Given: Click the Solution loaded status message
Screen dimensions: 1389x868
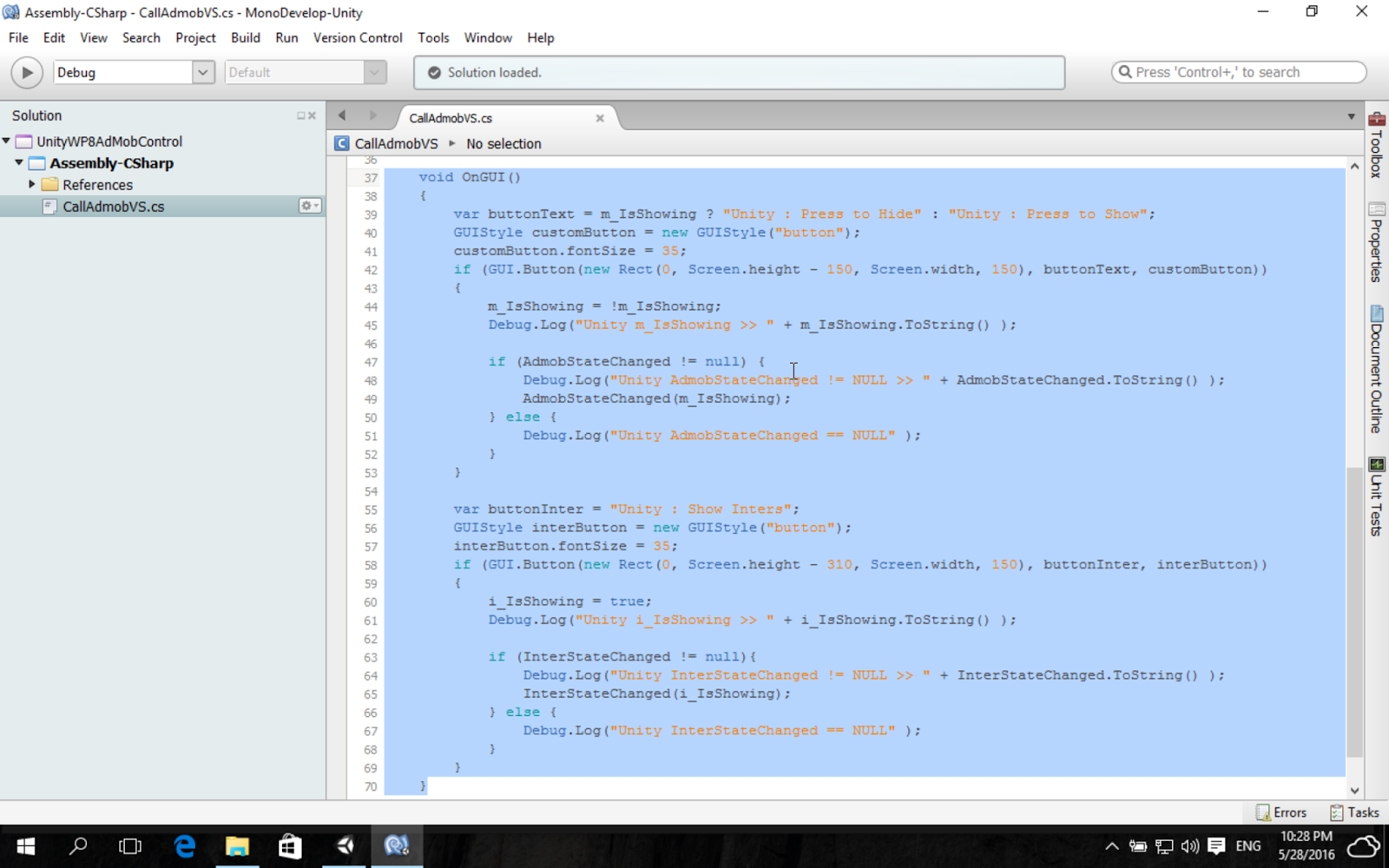Looking at the screenshot, I should point(494,73).
